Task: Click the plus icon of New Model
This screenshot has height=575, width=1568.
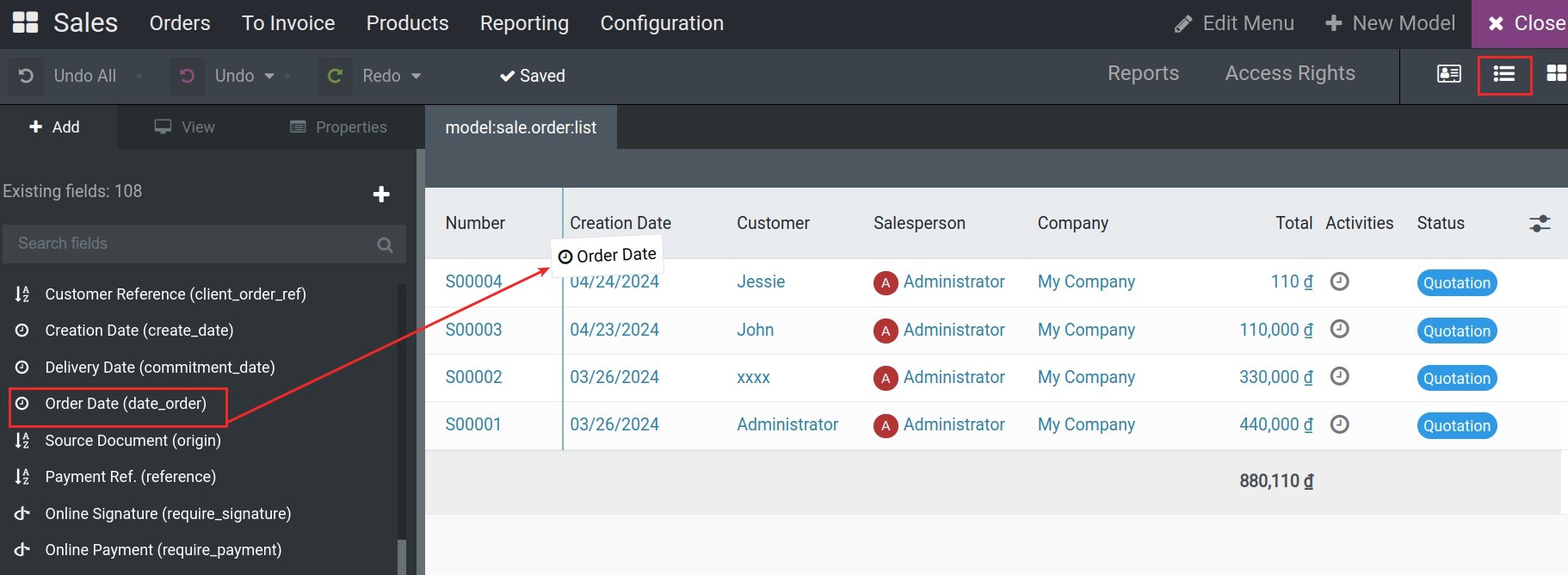Action: (x=1334, y=23)
